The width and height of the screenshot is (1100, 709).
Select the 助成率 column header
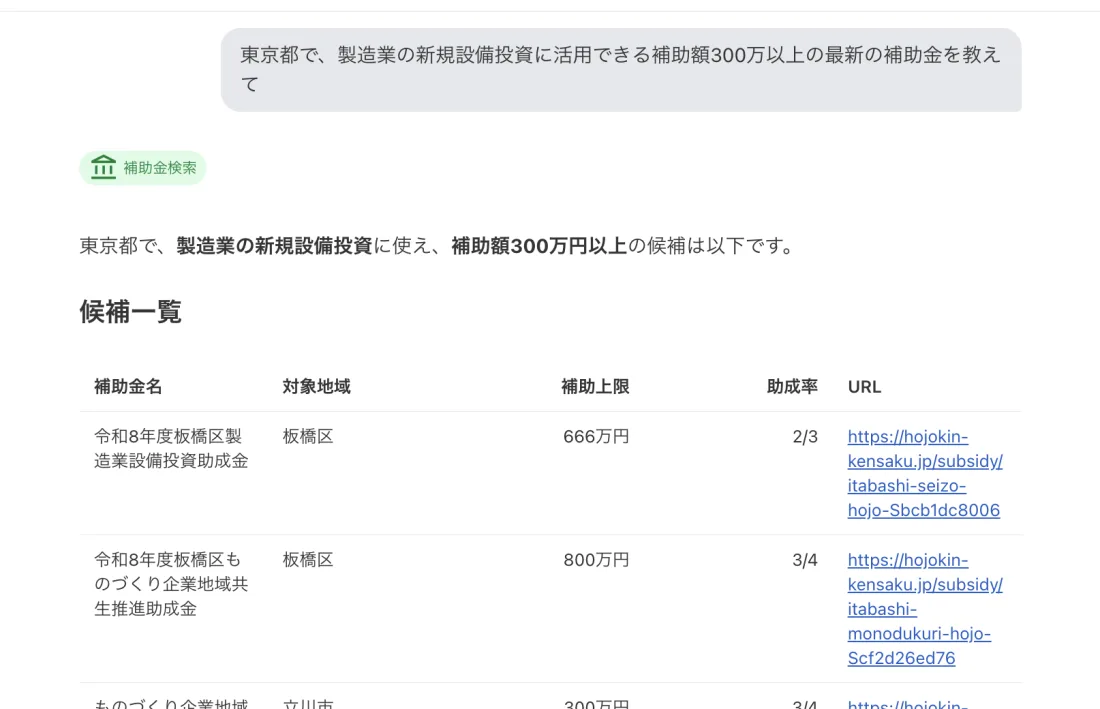pyautogui.click(x=792, y=386)
